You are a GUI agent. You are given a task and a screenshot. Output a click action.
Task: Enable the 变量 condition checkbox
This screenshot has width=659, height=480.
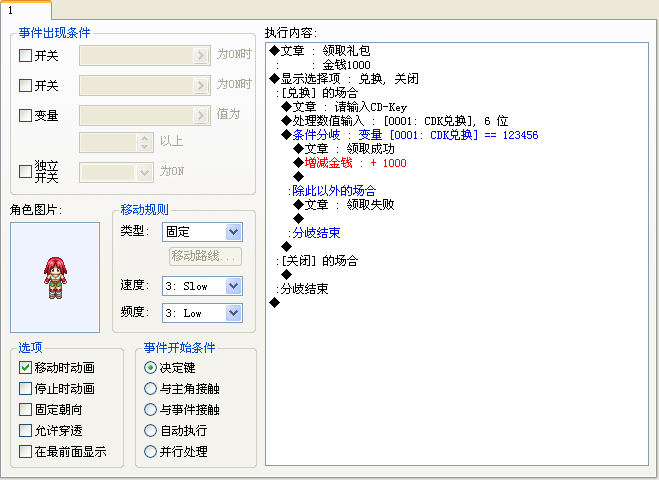(25, 115)
